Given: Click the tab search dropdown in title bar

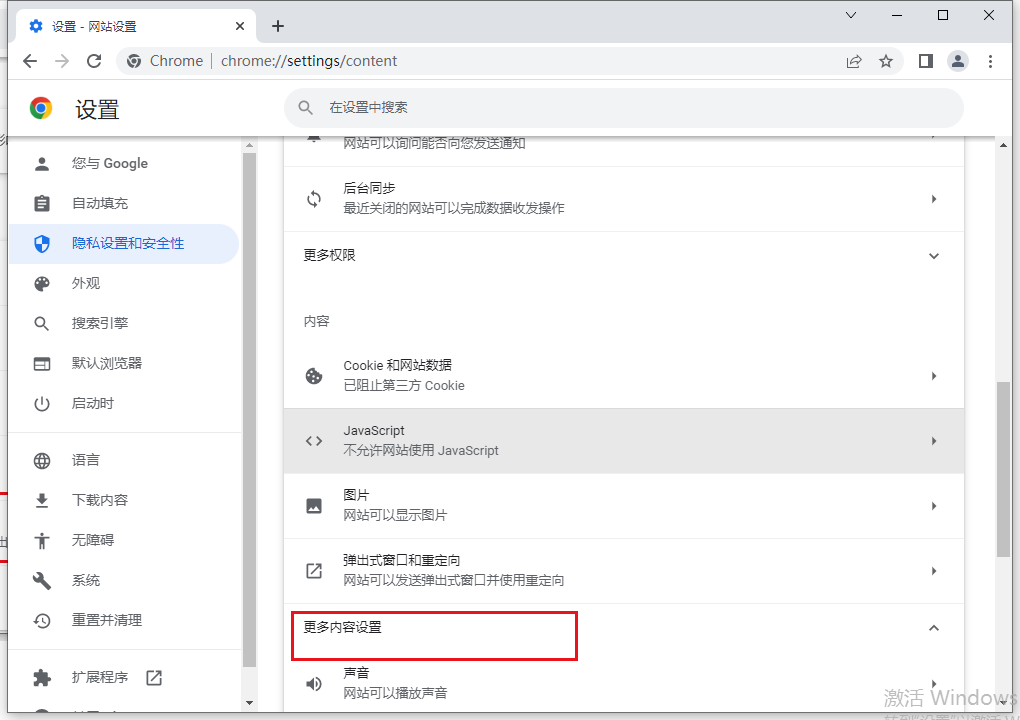Looking at the screenshot, I should coord(851,16).
